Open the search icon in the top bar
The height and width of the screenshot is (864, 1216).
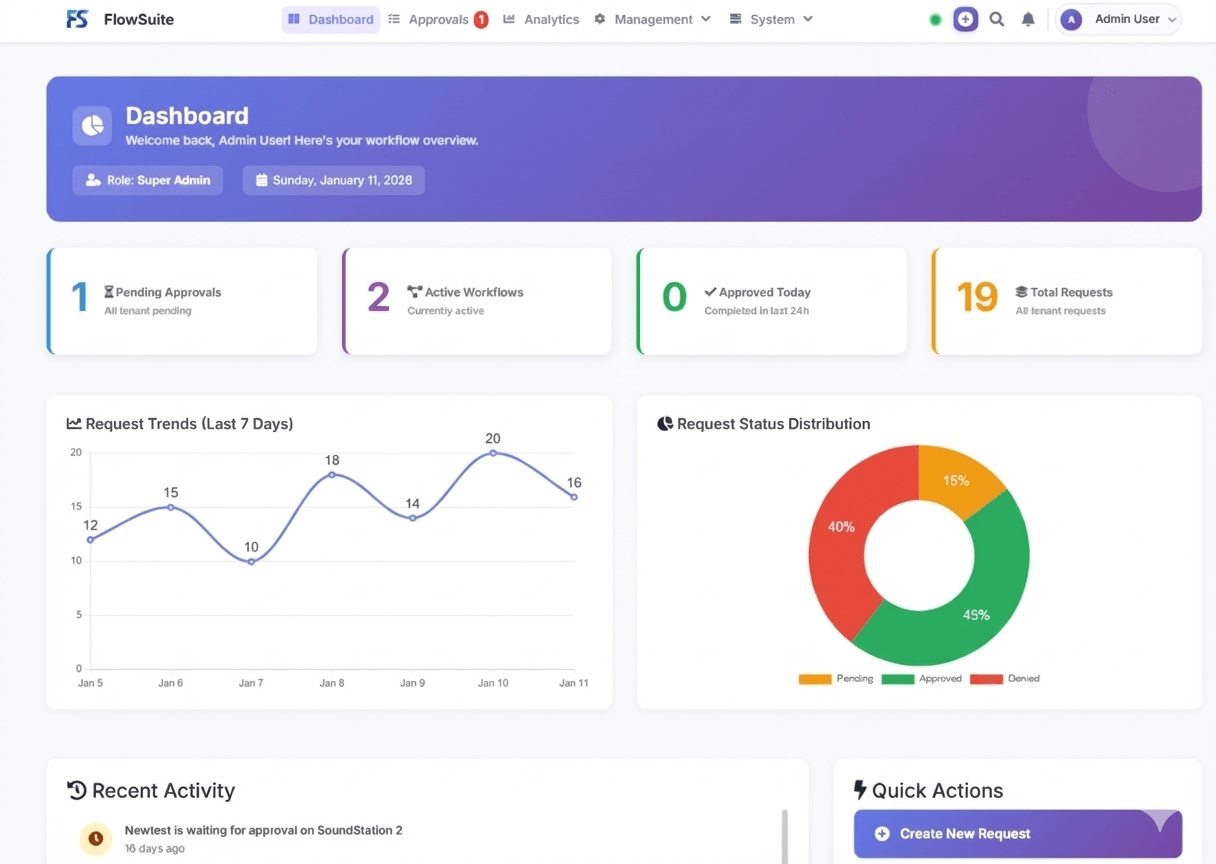(996, 18)
